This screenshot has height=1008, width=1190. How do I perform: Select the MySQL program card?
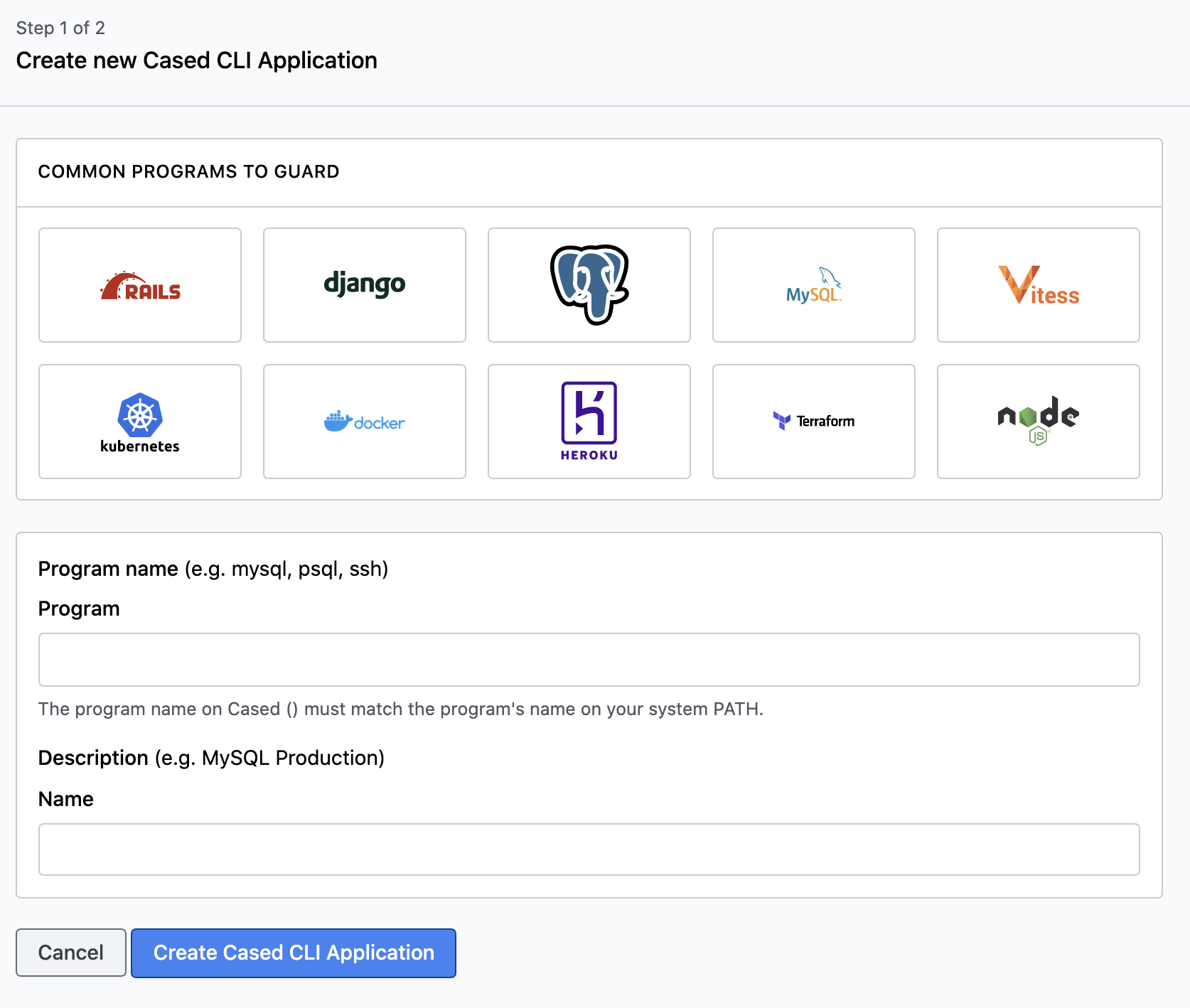click(814, 285)
